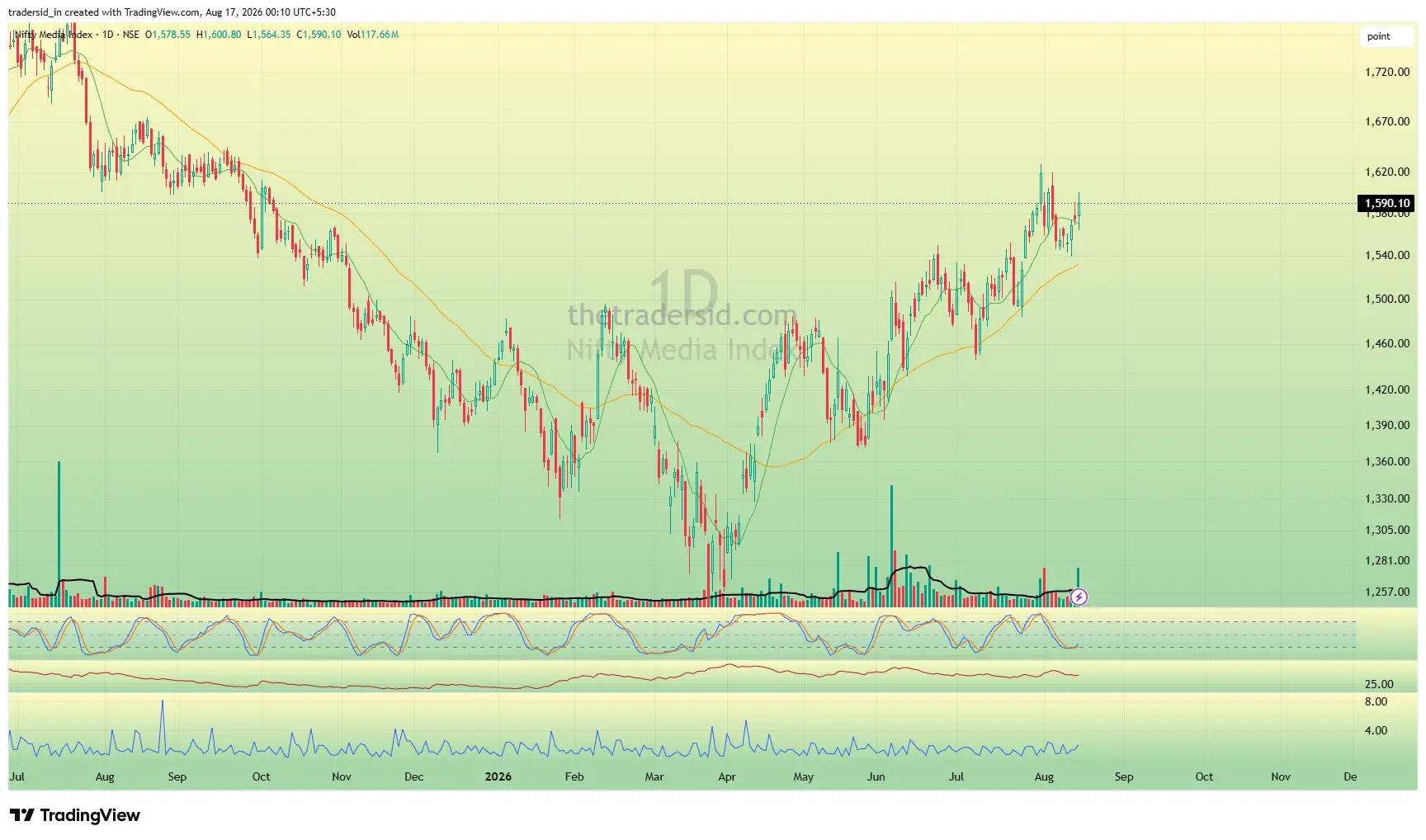Select the 1D interval in the legend
This screenshot has width=1426, height=840.
coord(108,35)
